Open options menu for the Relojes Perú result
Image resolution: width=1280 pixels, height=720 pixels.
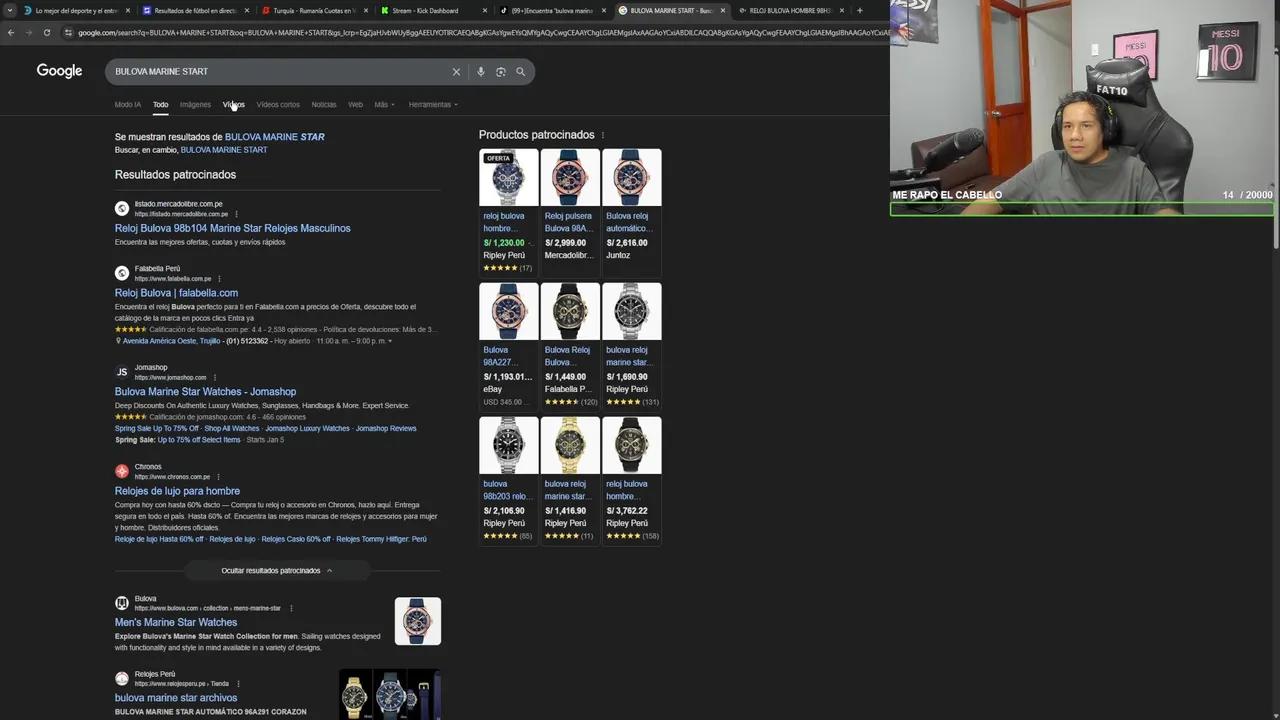238,684
